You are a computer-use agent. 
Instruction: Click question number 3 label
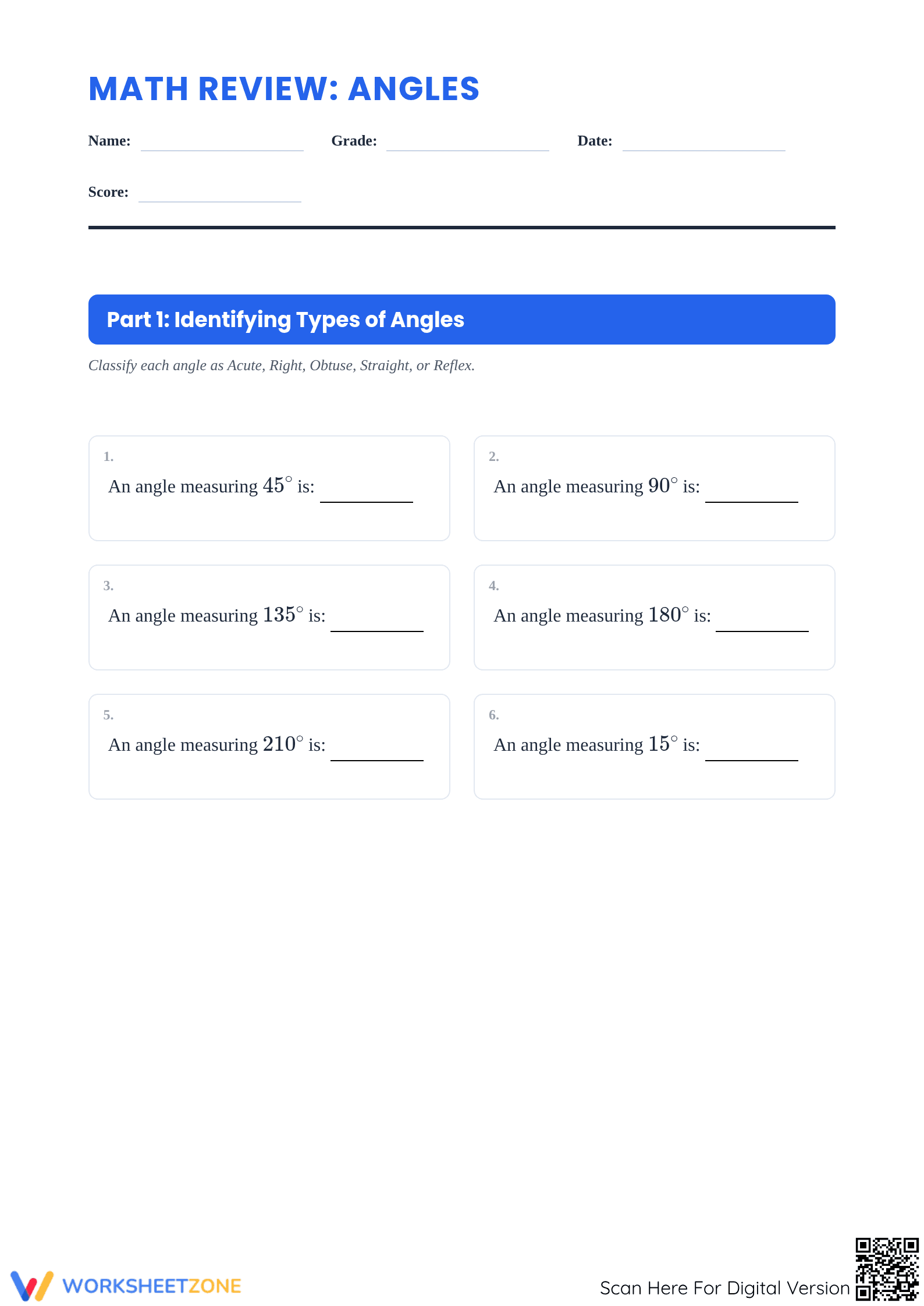108,586
